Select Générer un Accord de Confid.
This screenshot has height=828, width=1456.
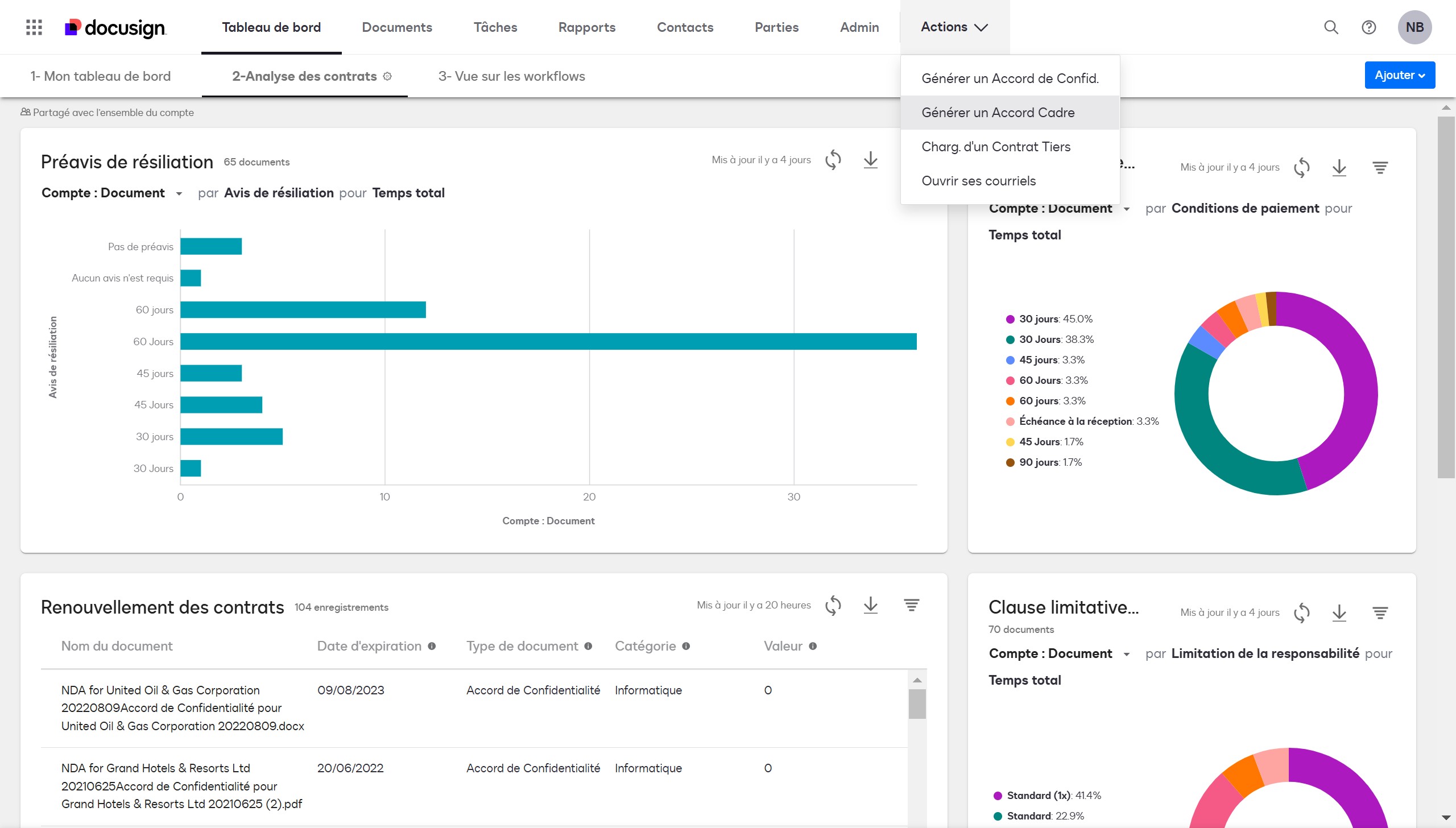1010,78
